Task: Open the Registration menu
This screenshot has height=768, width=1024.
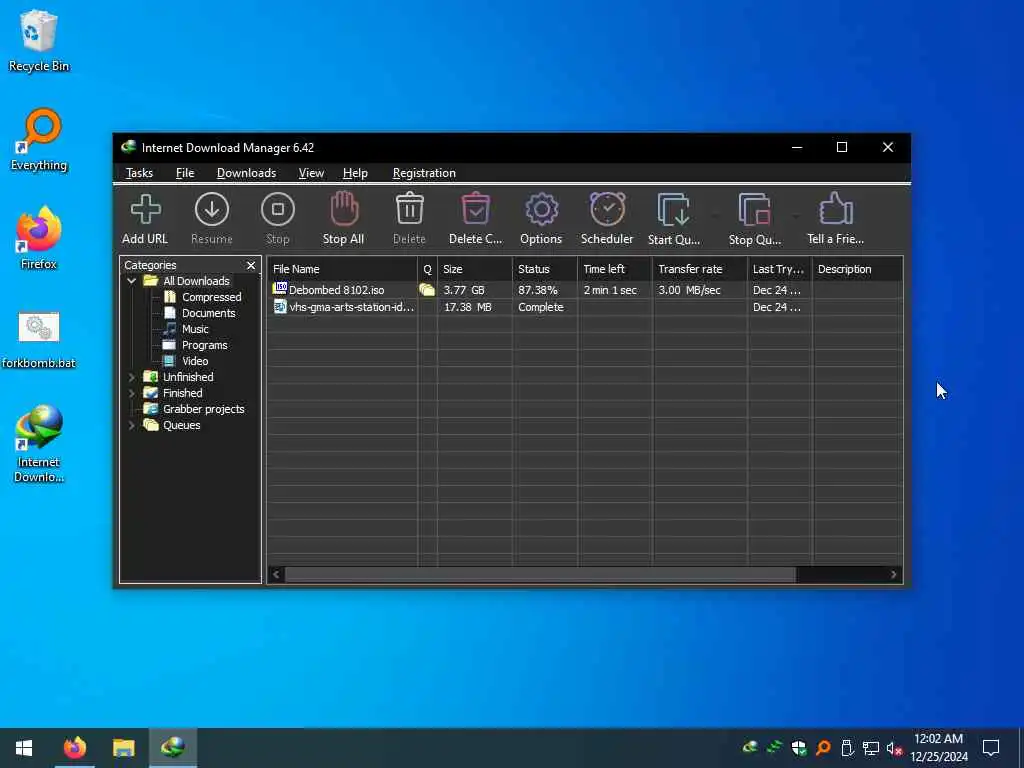Action: (x=424, y=173)
